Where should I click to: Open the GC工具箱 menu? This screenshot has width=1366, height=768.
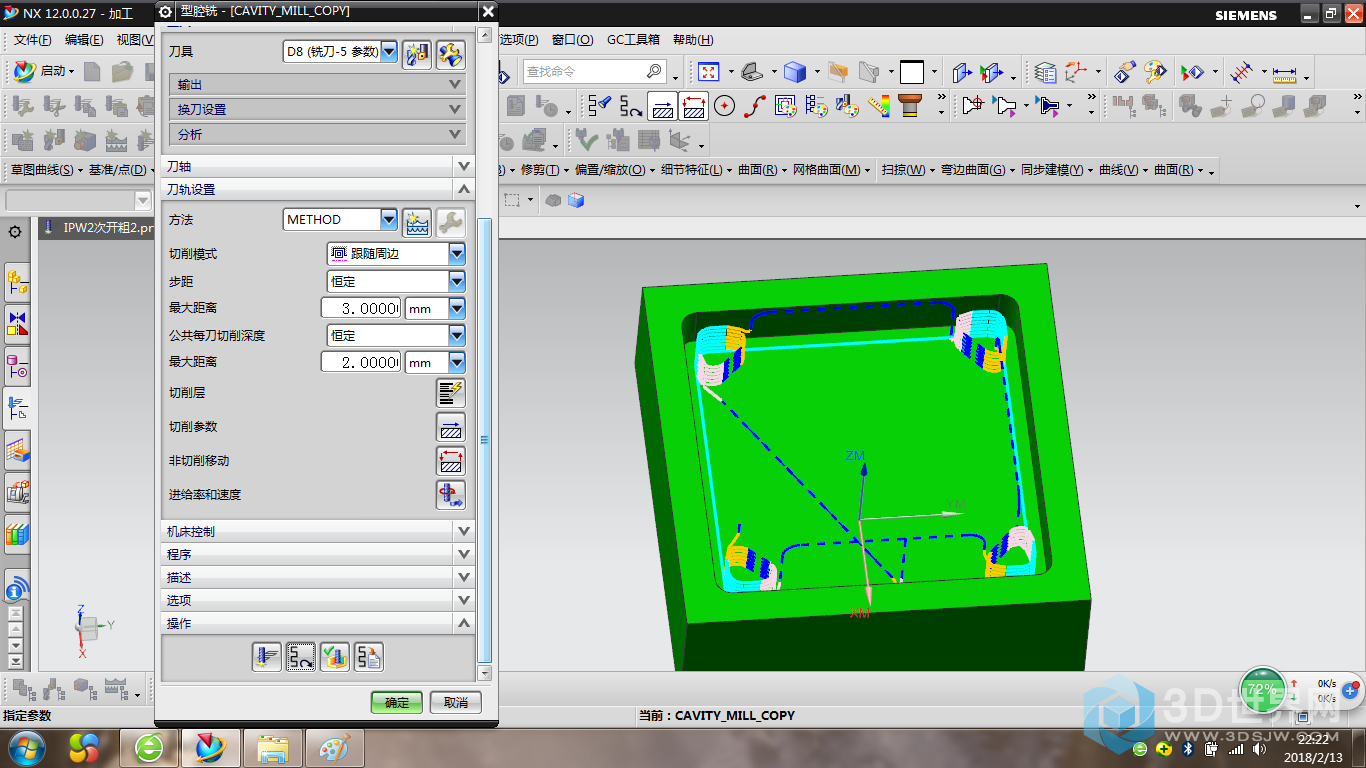[x=633, y=40]
